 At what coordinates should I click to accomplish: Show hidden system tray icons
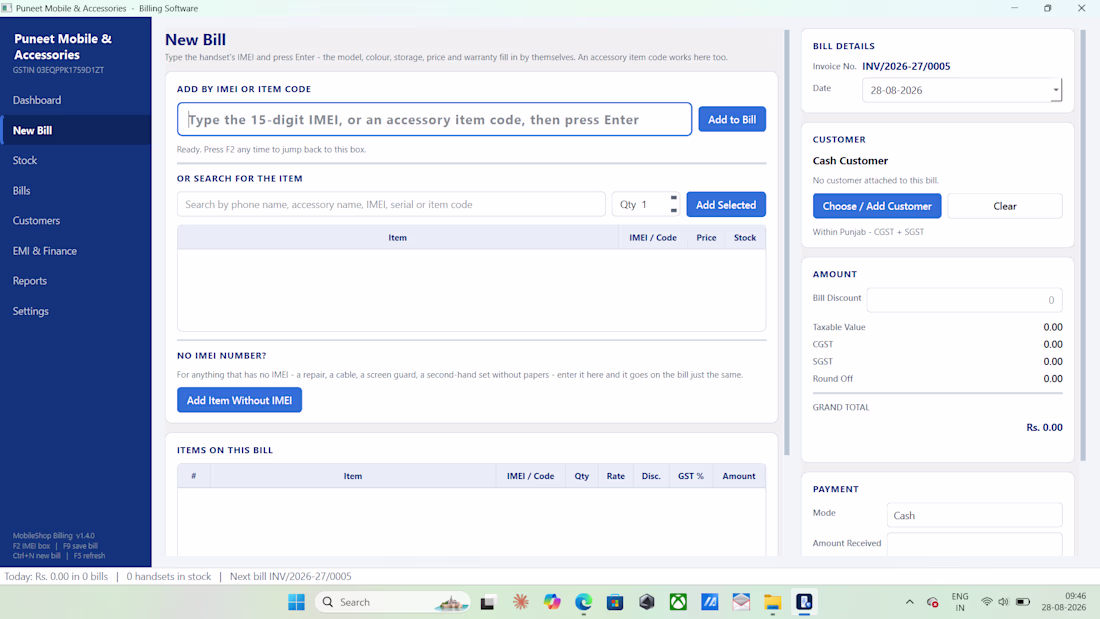point(910,602)
